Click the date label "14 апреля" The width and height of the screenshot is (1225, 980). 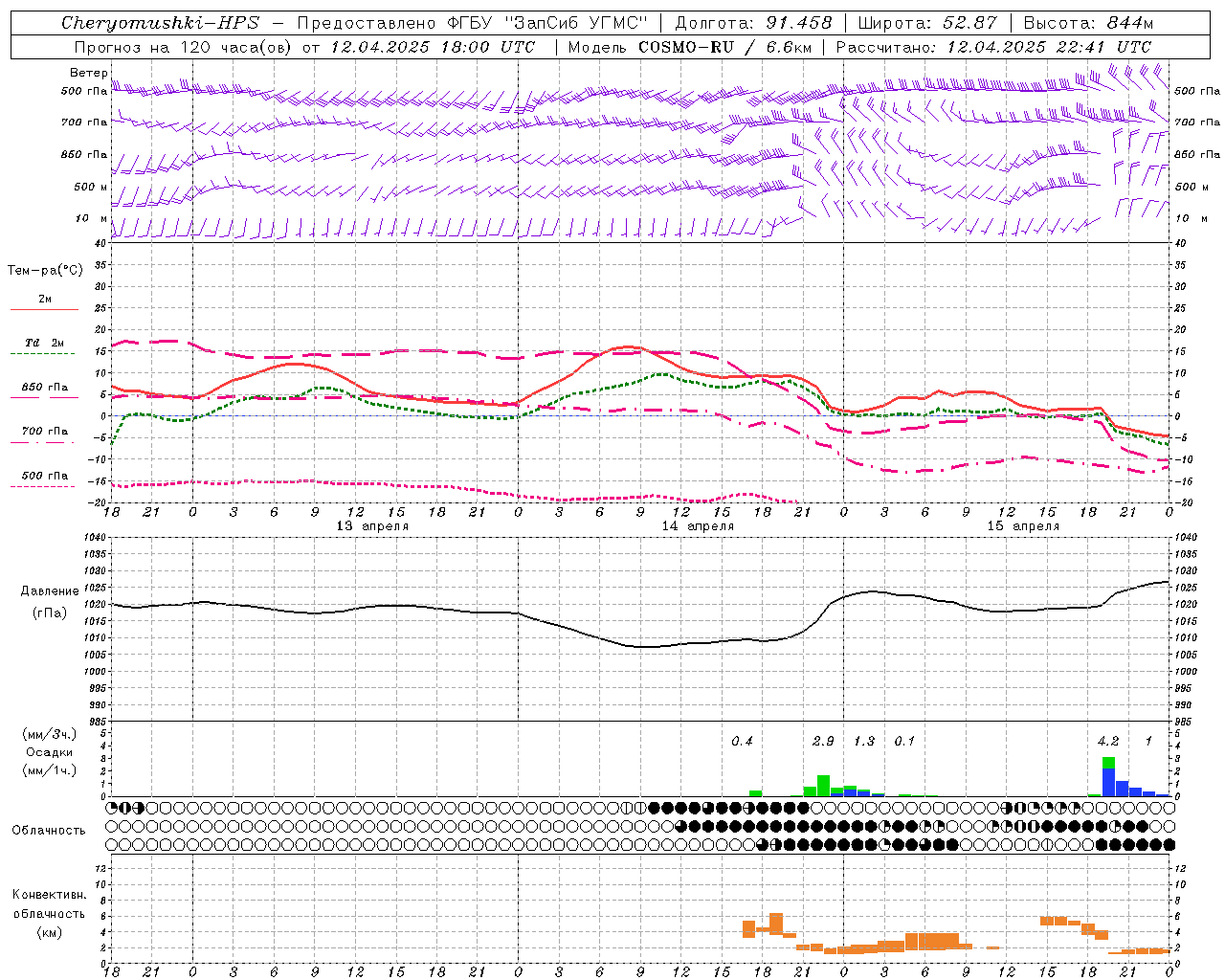point(698,526)
